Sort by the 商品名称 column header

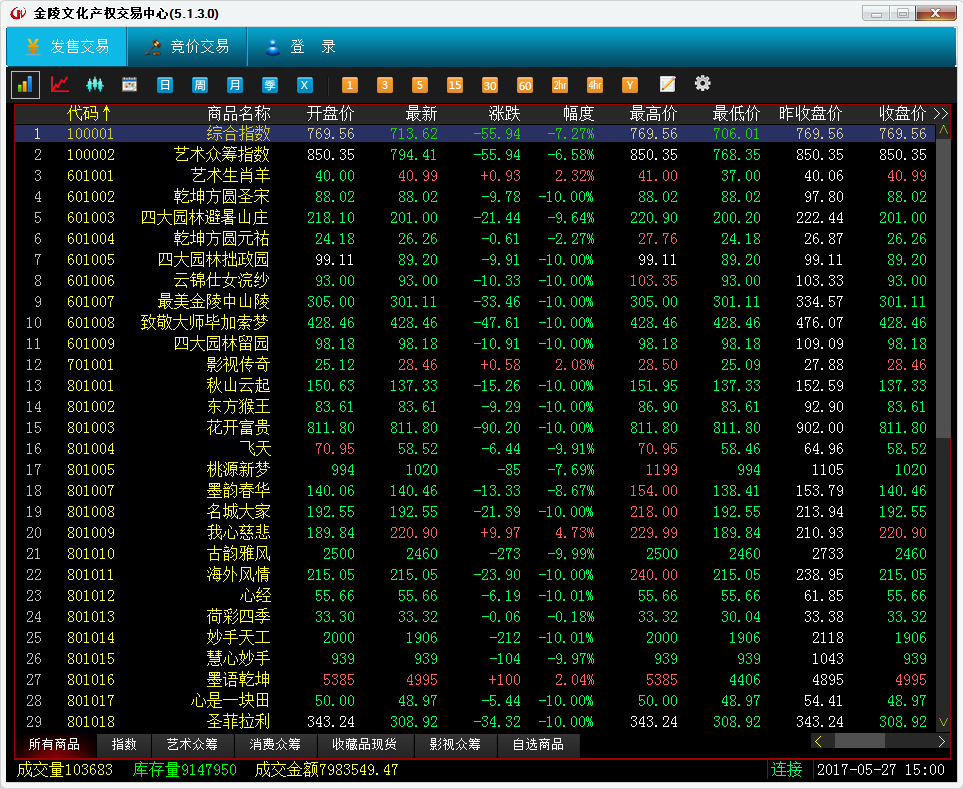coord(239,114)
